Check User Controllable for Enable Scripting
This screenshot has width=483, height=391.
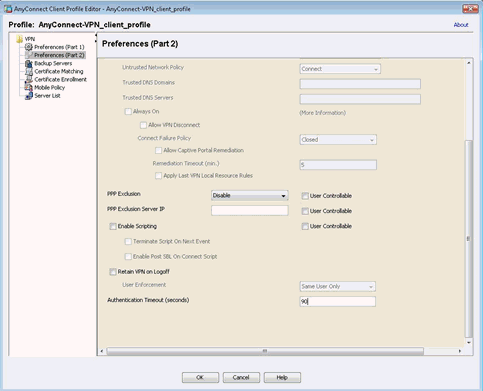click(x=305, y=226)
